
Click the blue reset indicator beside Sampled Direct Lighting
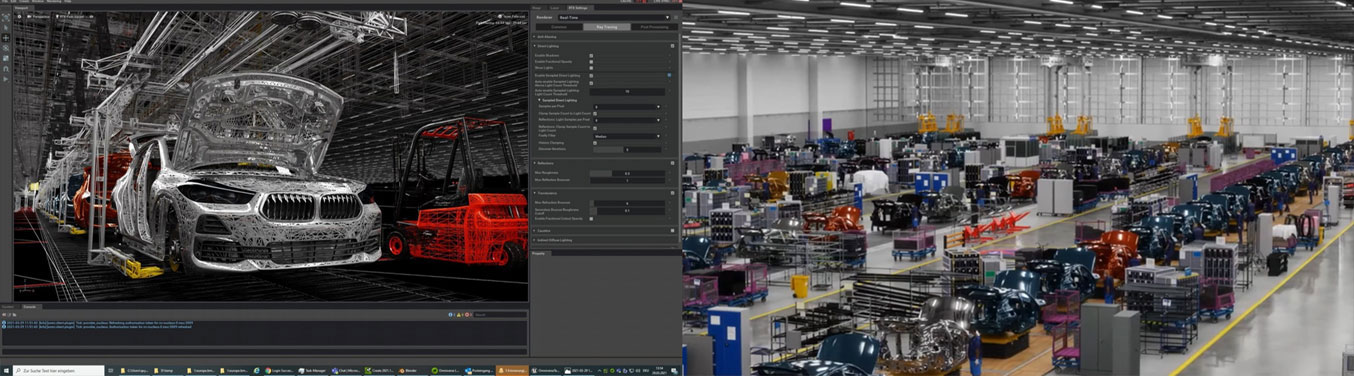coord(669,75)
